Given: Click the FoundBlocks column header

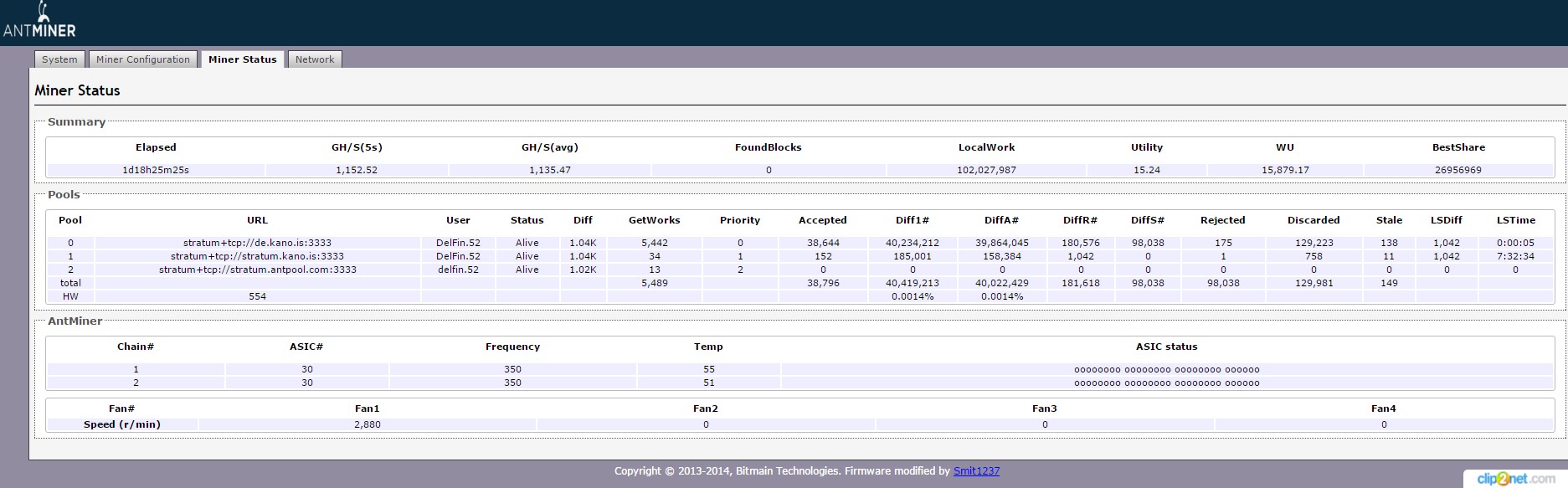Looking at the screenshot, I should click(x=769, y=147).
